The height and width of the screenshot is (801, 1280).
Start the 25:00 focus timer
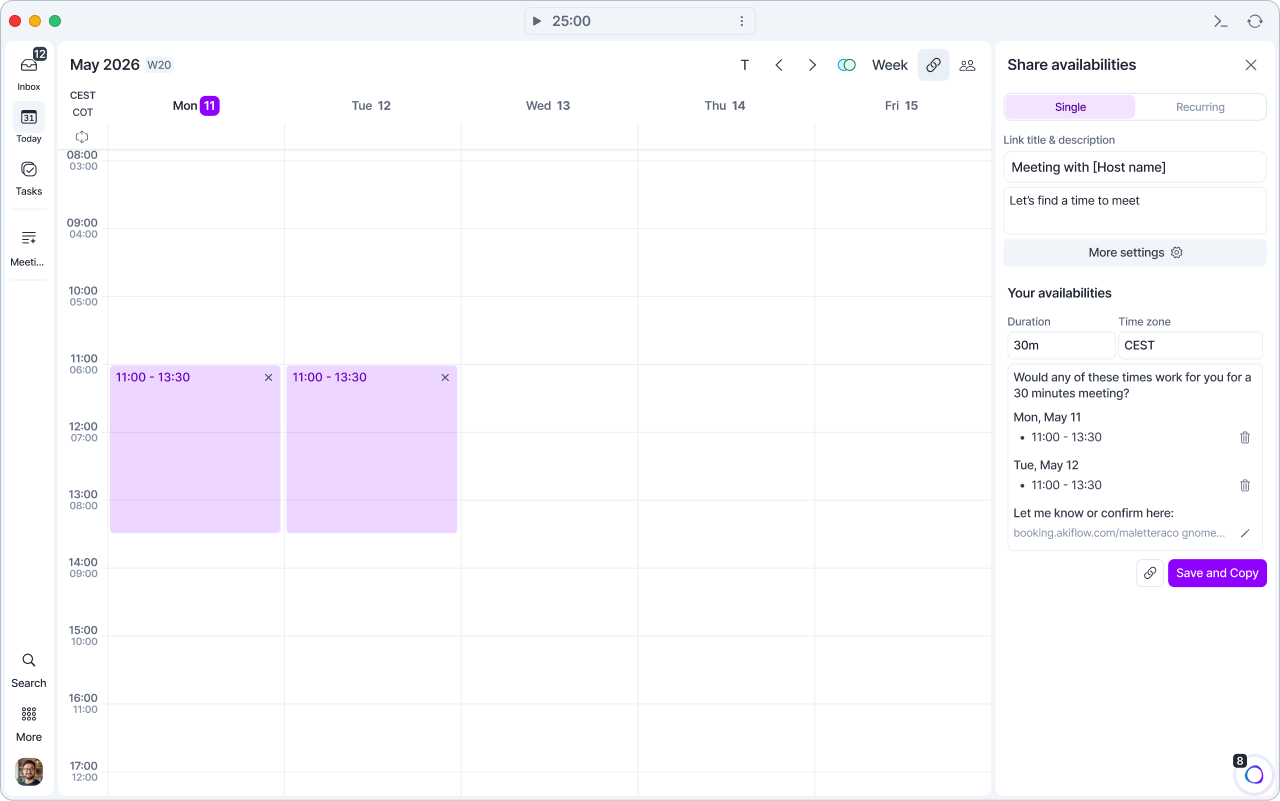pos(537,21)
